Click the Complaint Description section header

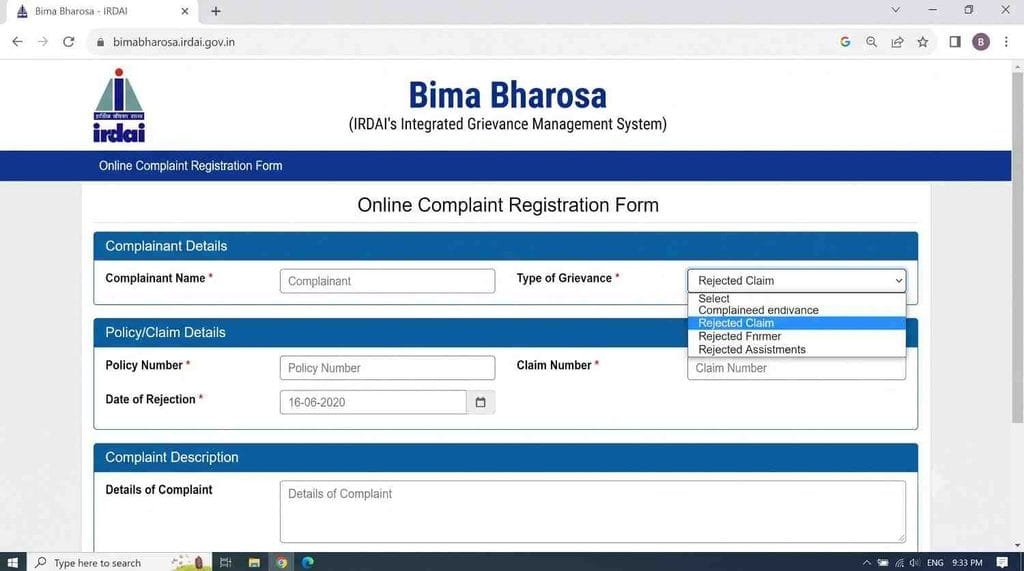pyautogui.click(x=505, y=457)
